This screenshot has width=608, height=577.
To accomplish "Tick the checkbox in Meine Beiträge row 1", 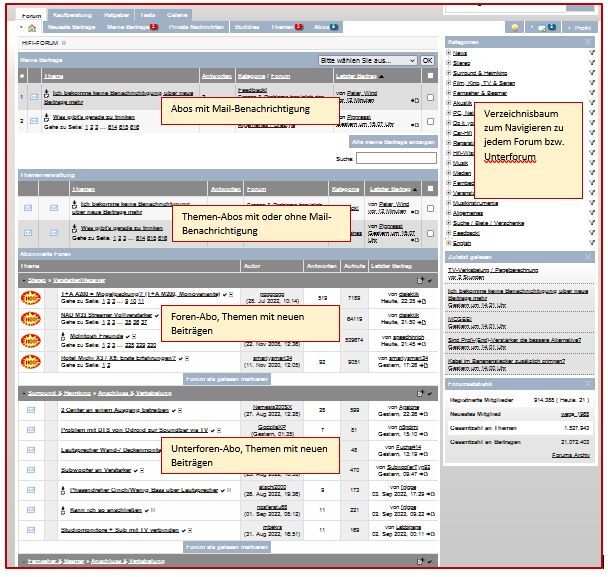I will pyautogui.click(x=430, y=97).
